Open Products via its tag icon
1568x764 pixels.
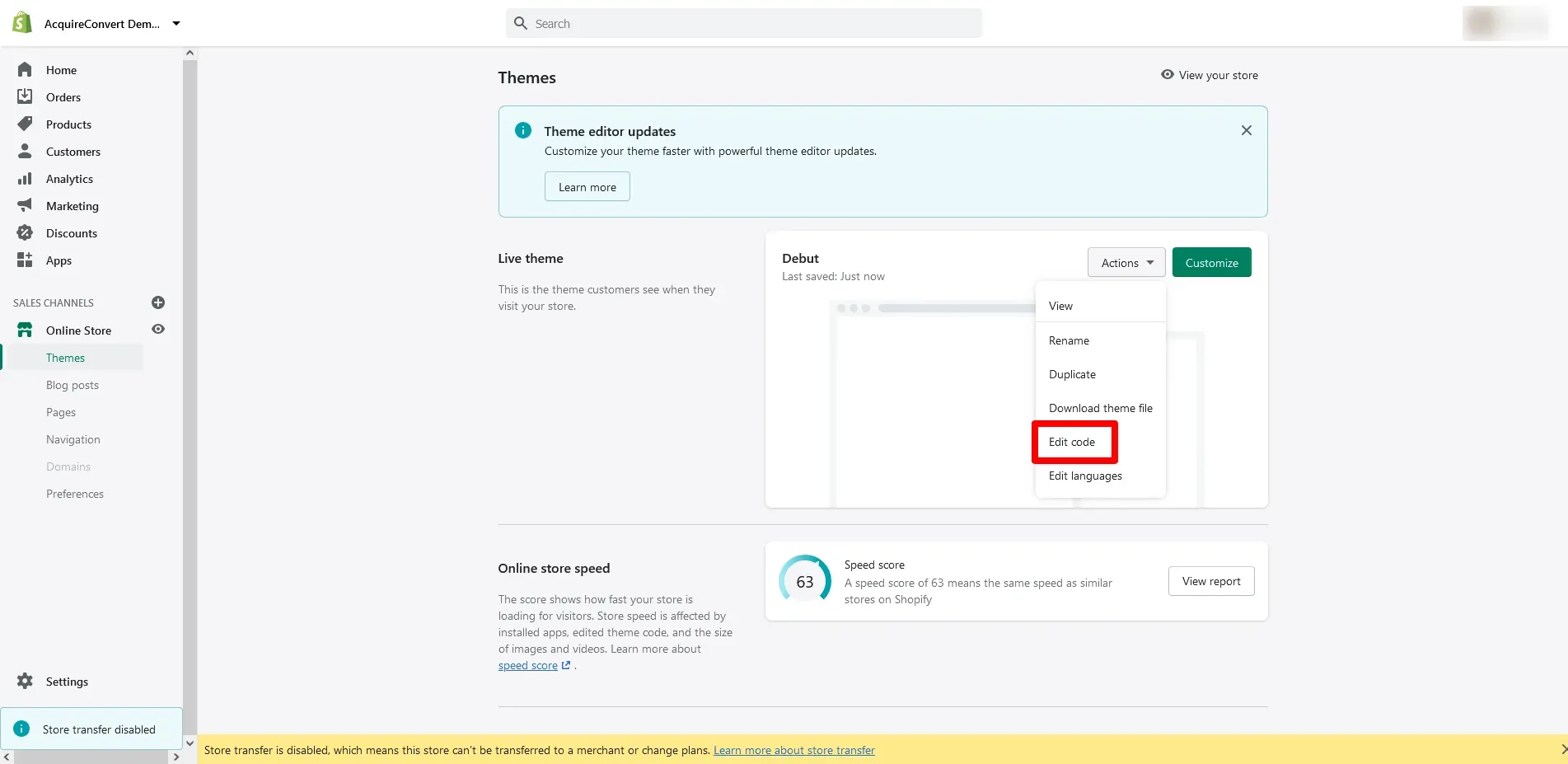pyautogui.click(x=25, y=124)
